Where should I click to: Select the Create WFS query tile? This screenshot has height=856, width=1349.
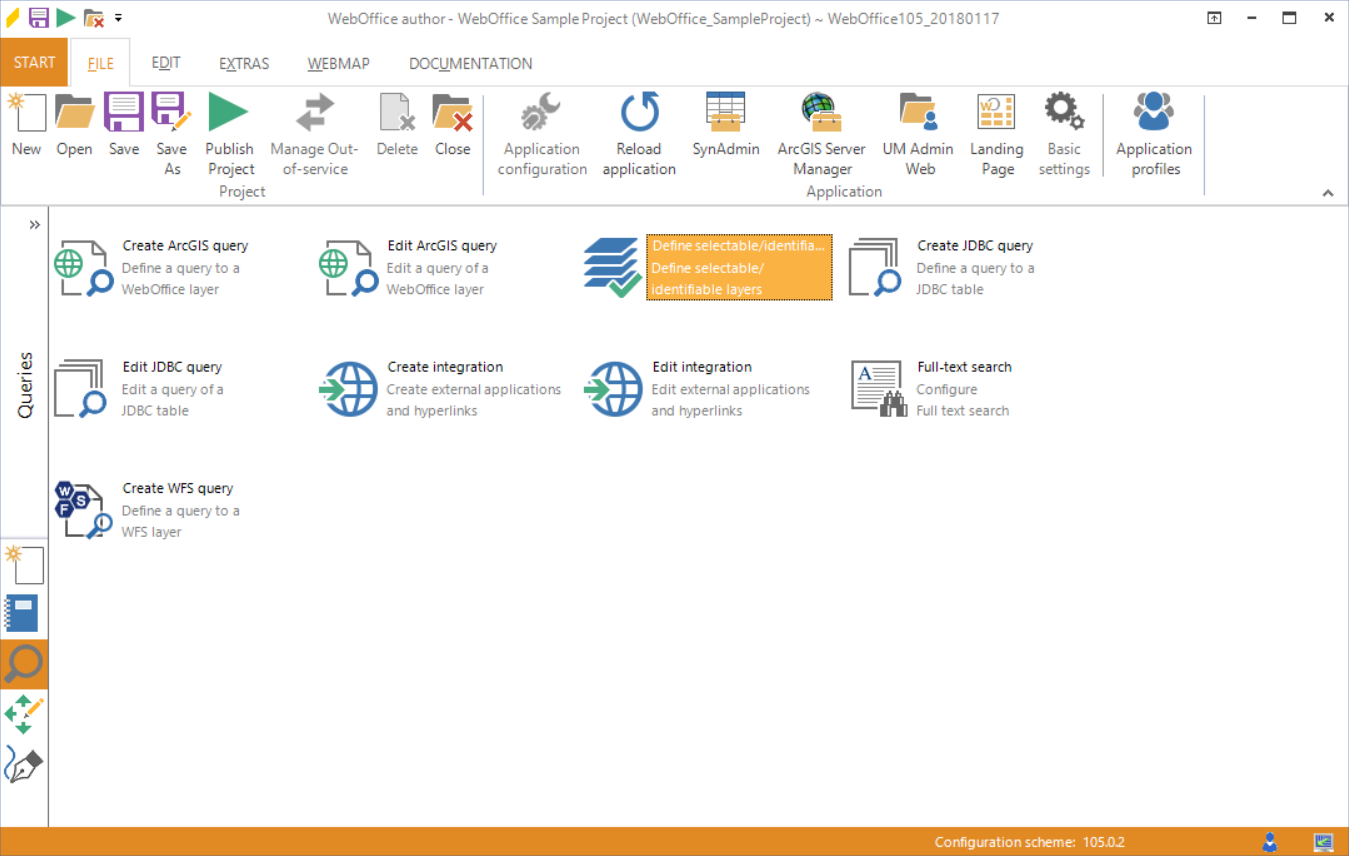tap(150, 508)
